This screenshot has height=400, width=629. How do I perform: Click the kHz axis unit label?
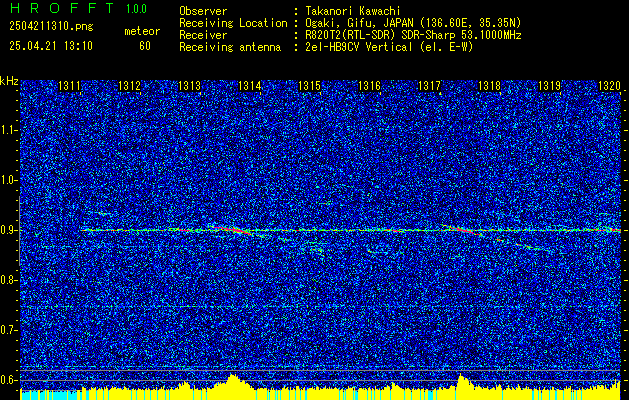click(x=9, y=81)
